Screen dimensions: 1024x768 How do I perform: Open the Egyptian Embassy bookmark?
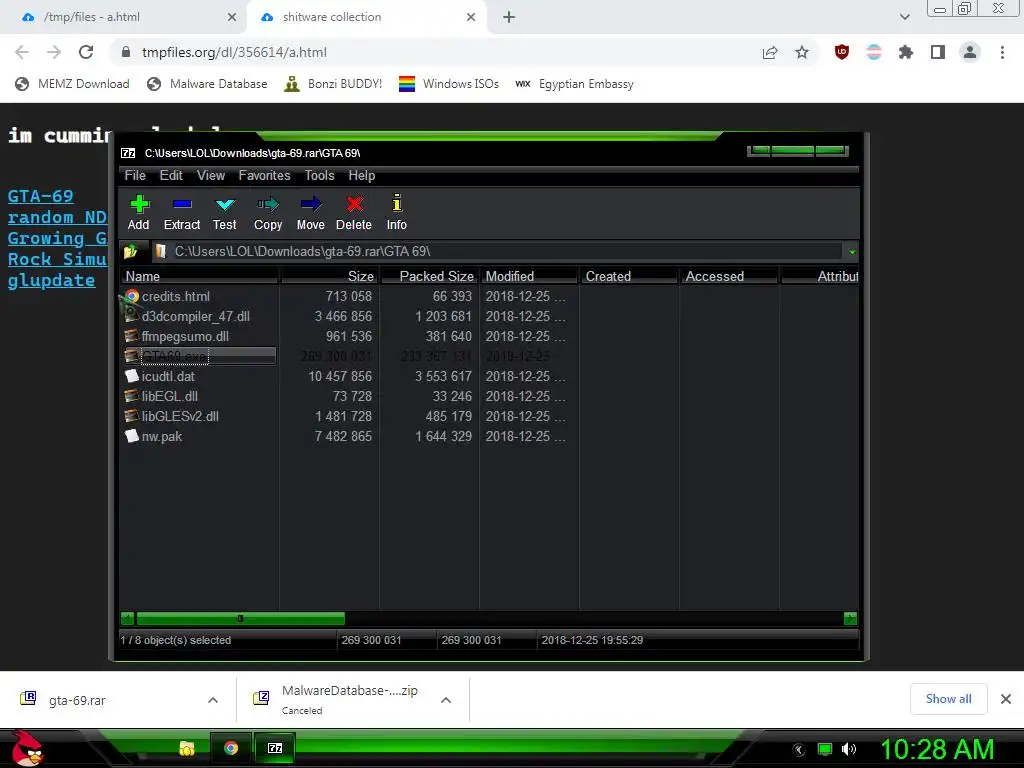[574, 84]
